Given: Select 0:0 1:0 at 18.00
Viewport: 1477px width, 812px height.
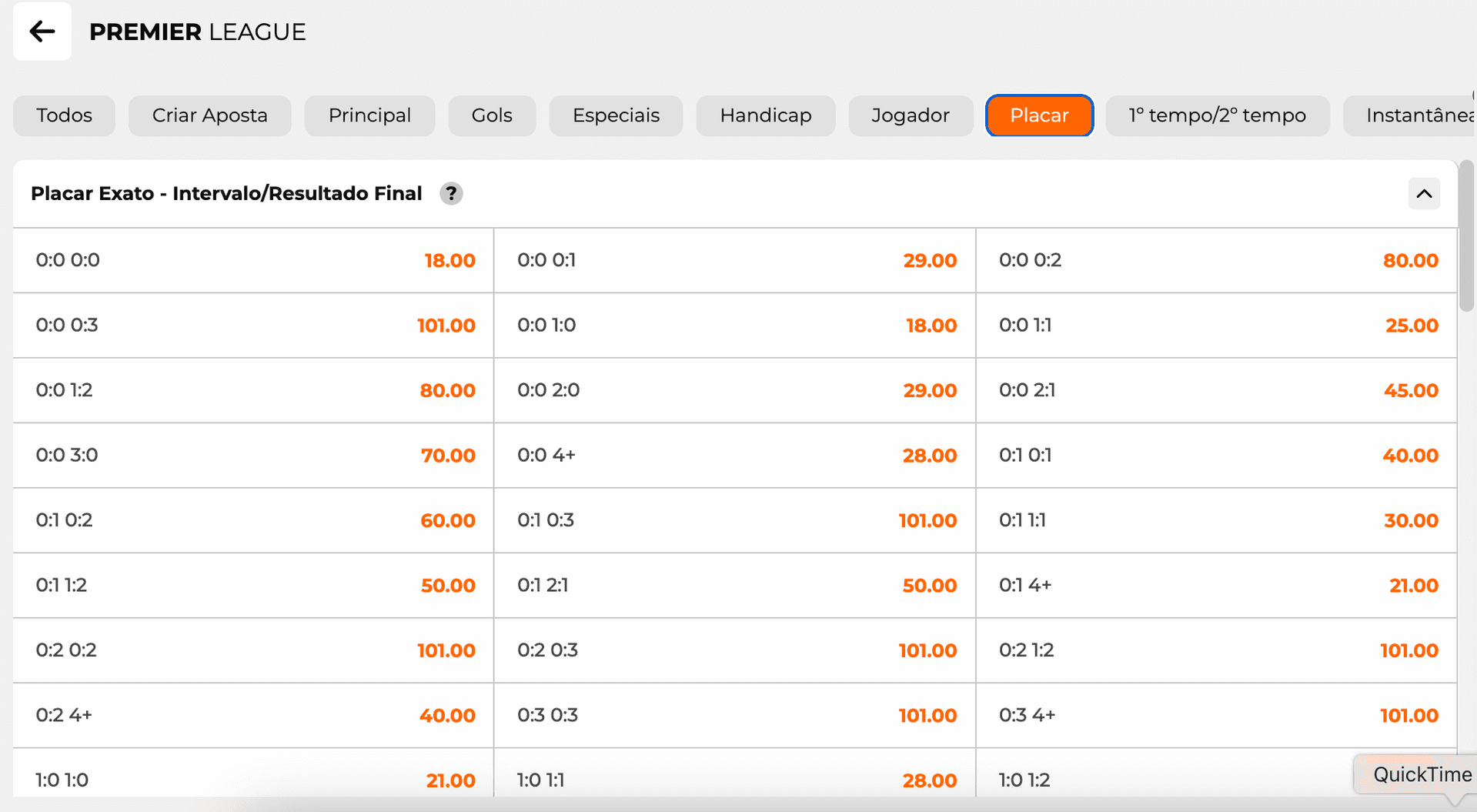Looking at the screenshot, I should click(735, 326).
